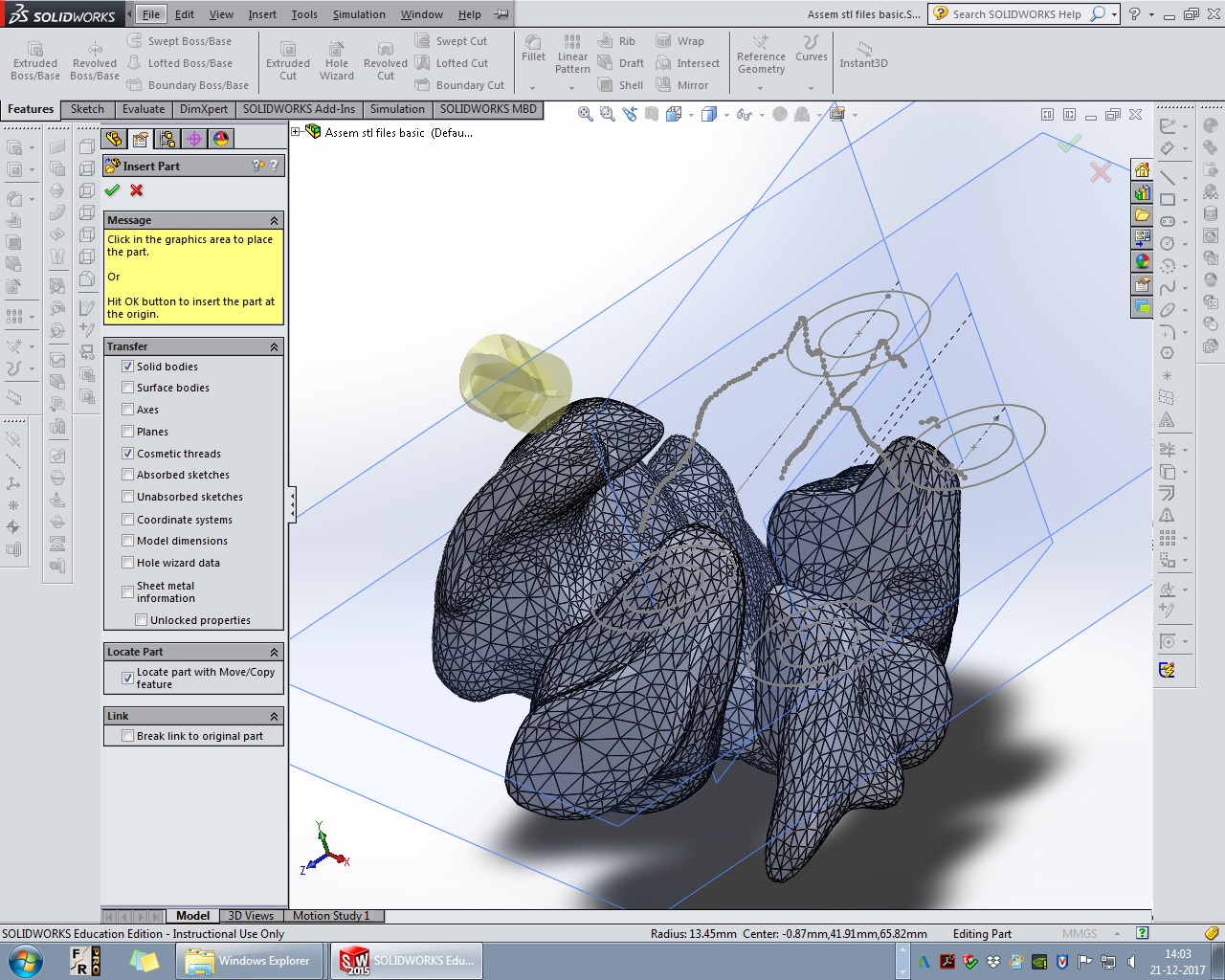Select the Revolved Cut tool
The width and height of the screenshot is (1225, 980).
(385, 60)
